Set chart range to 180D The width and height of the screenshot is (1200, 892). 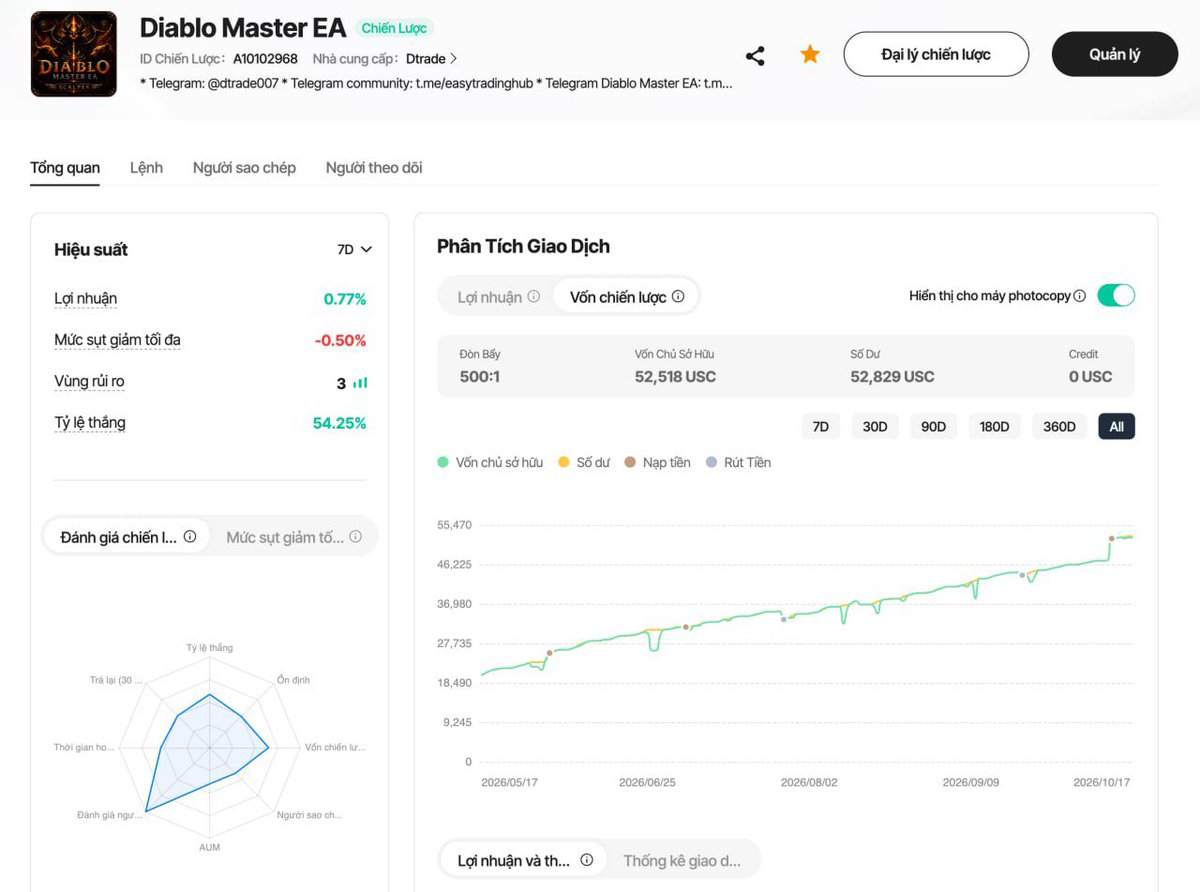click(994, 426)
